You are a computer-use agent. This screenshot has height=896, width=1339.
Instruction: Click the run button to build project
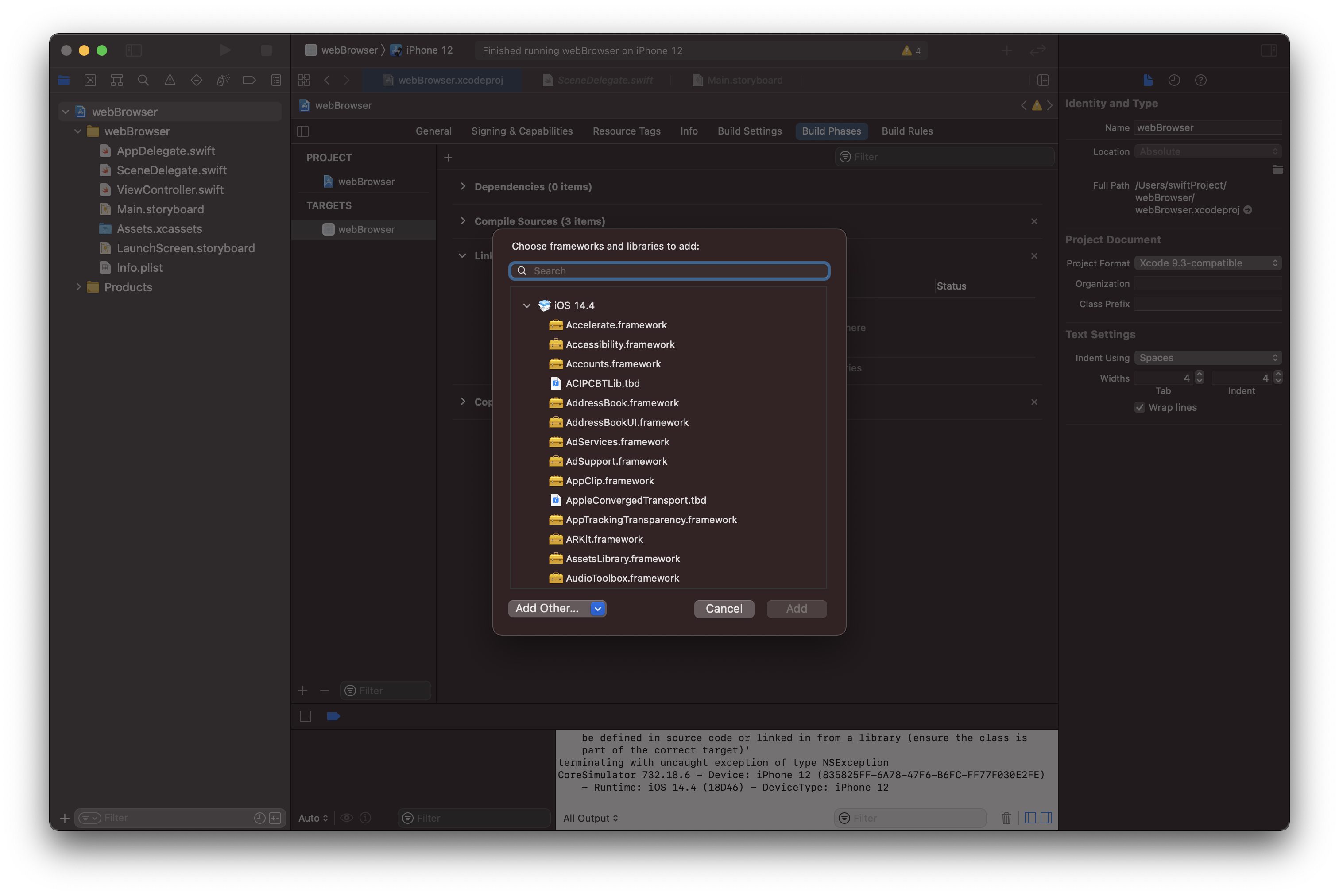(x=223, y=49)
